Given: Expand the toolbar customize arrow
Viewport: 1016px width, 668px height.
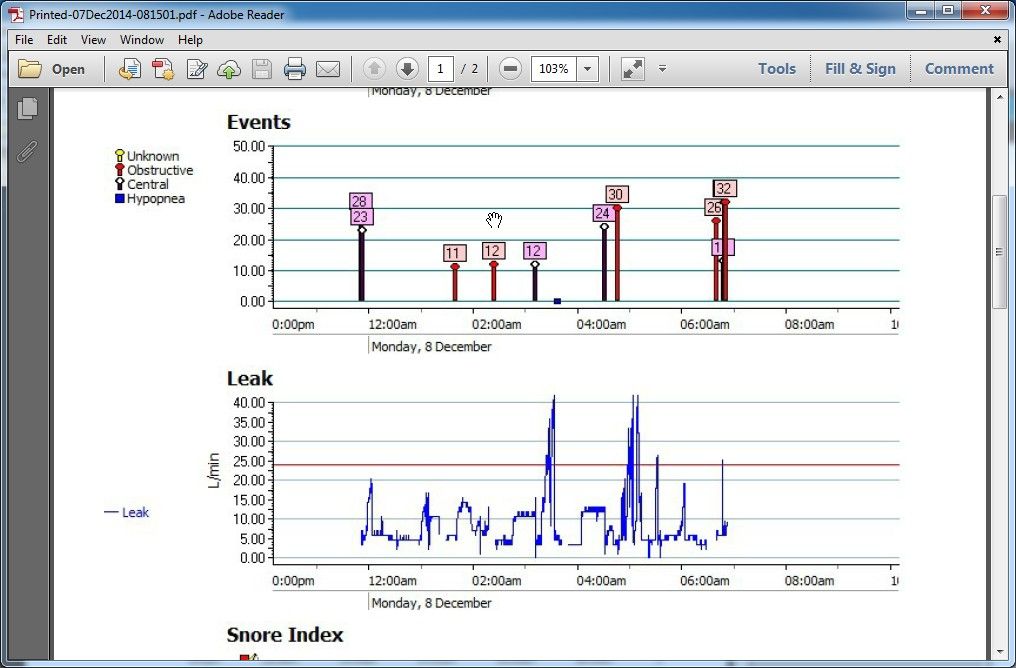Looking at the screenshot, I should click(662, 69).
